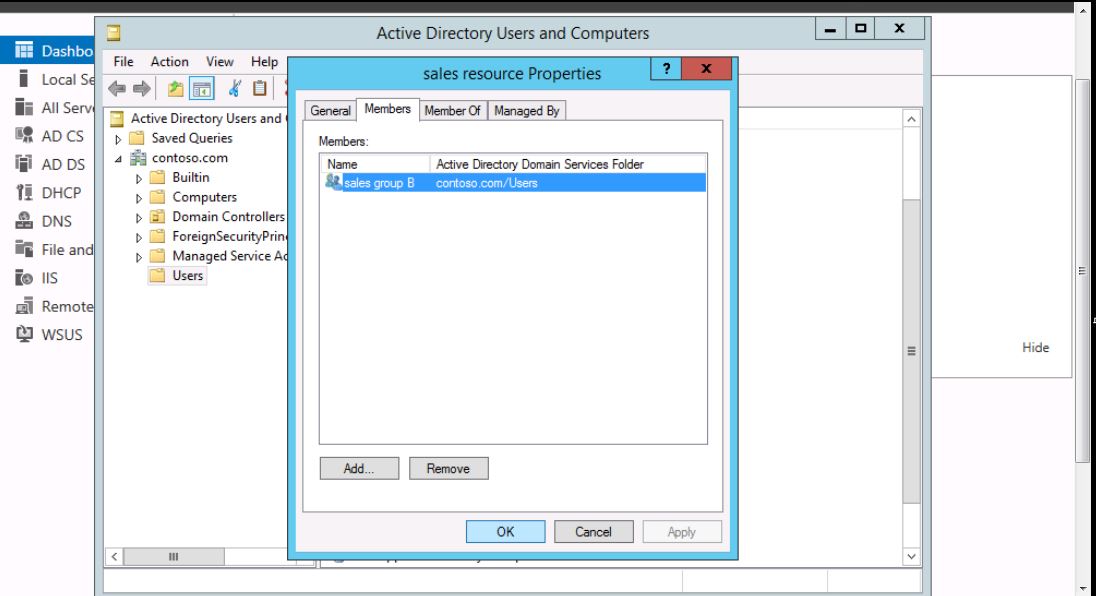1096x596 pixels.
Task: Select Local Server in Server Manager sidebar
Action: [53, 80]
